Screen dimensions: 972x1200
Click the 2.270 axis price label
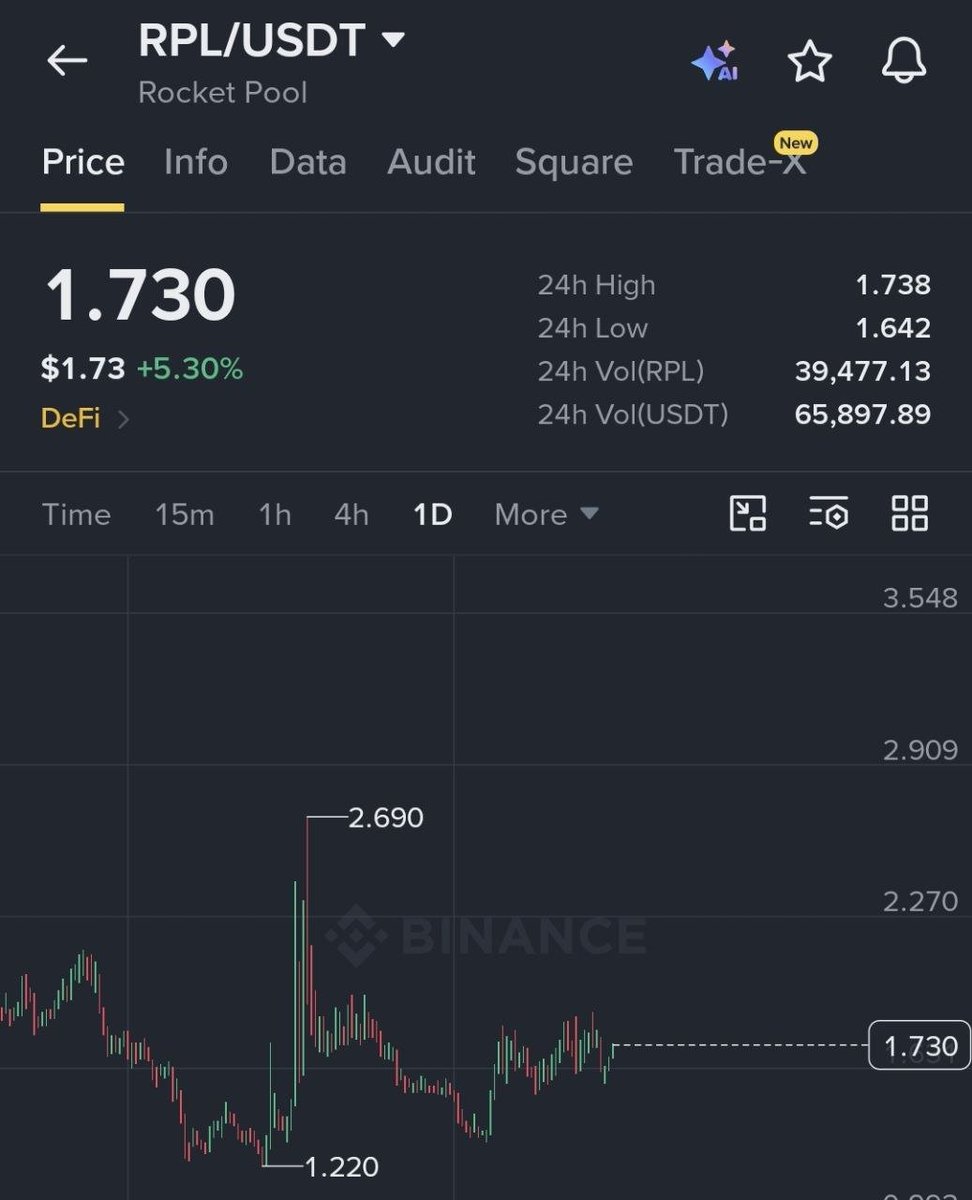point(920,902)
